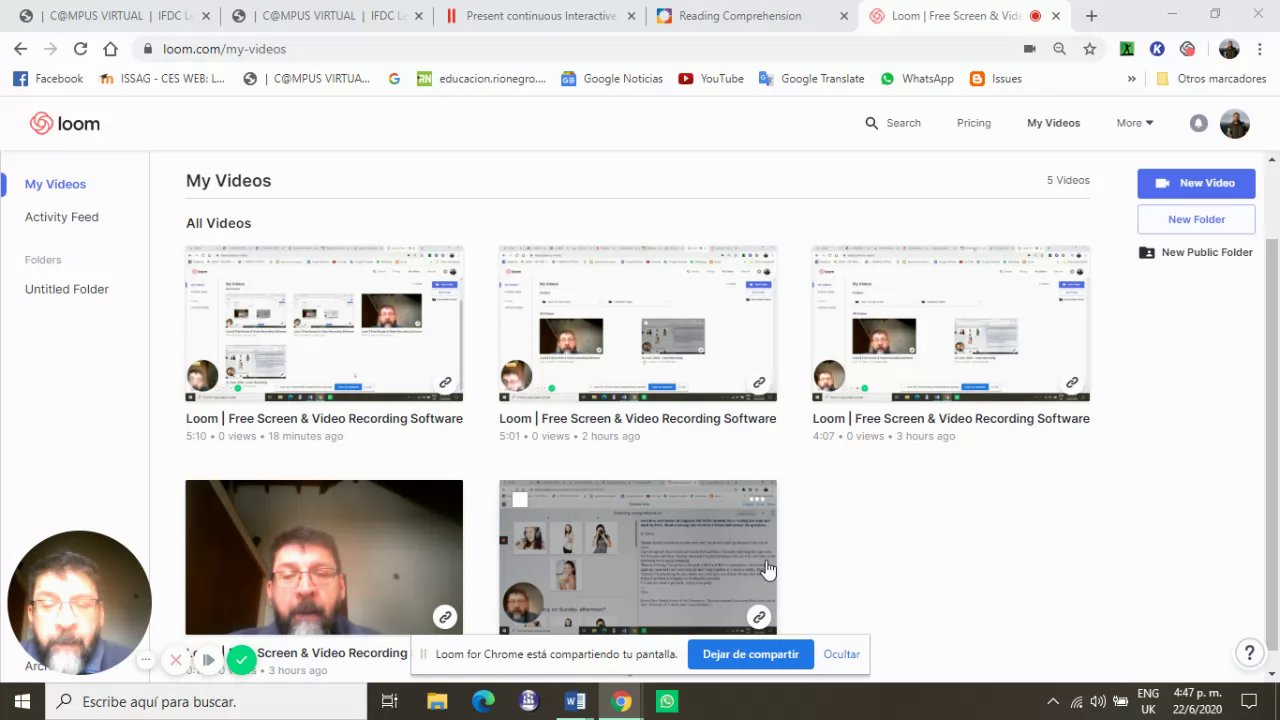This screenshot has height=720, width=1280.
Task: Click Search in the Loom header
Action: [892, 123]
